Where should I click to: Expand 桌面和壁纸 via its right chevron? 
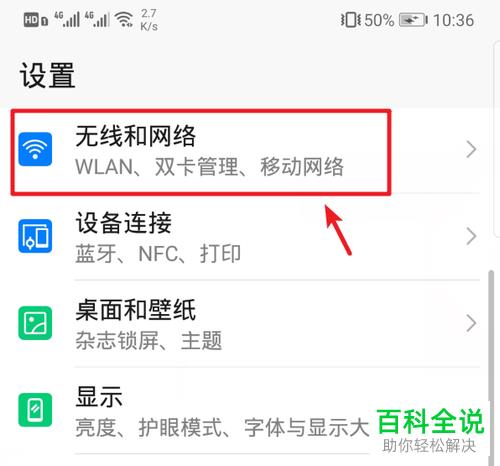[471, 323]
